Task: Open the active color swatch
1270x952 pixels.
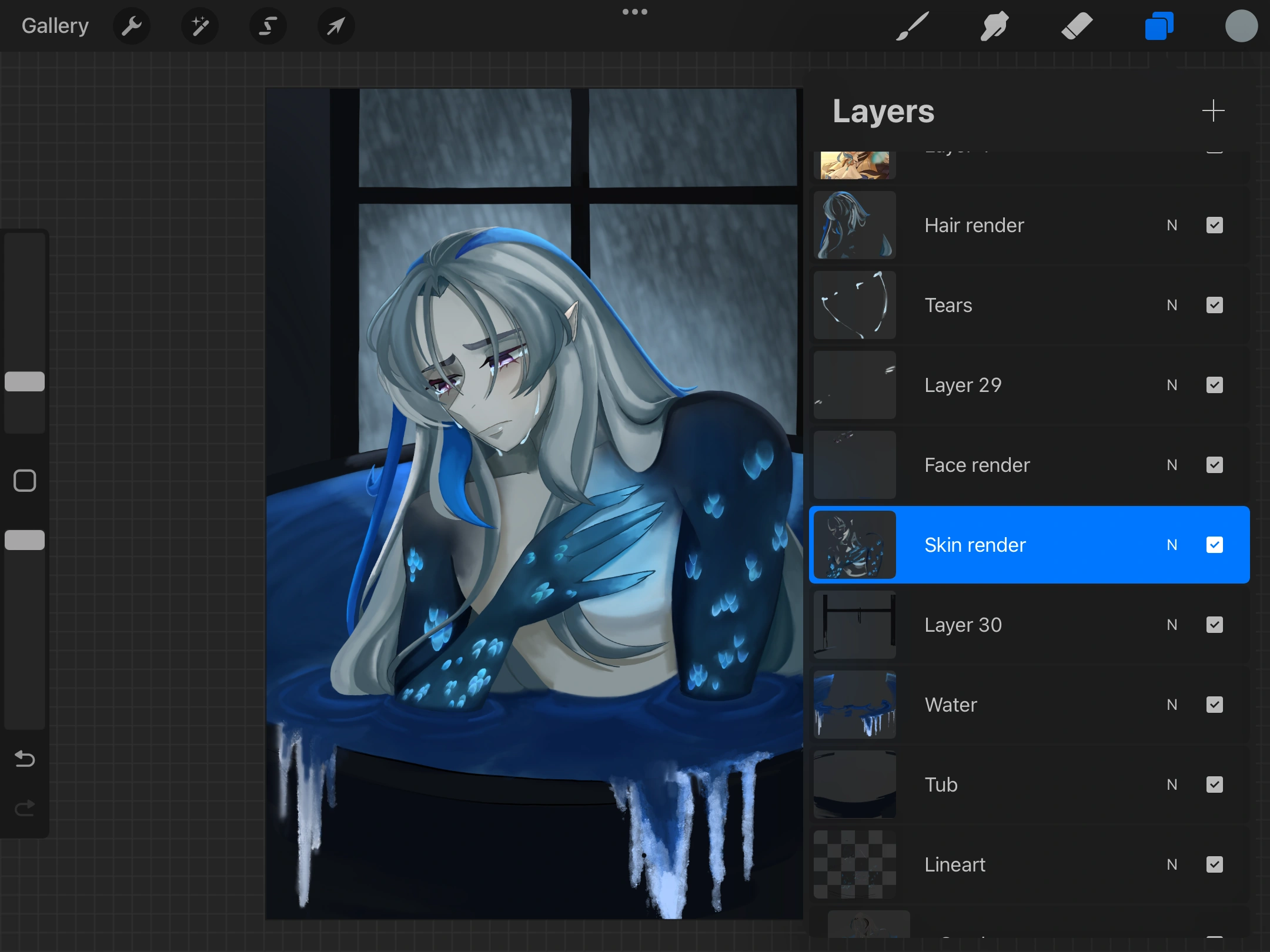Action: coord(1241,26)
